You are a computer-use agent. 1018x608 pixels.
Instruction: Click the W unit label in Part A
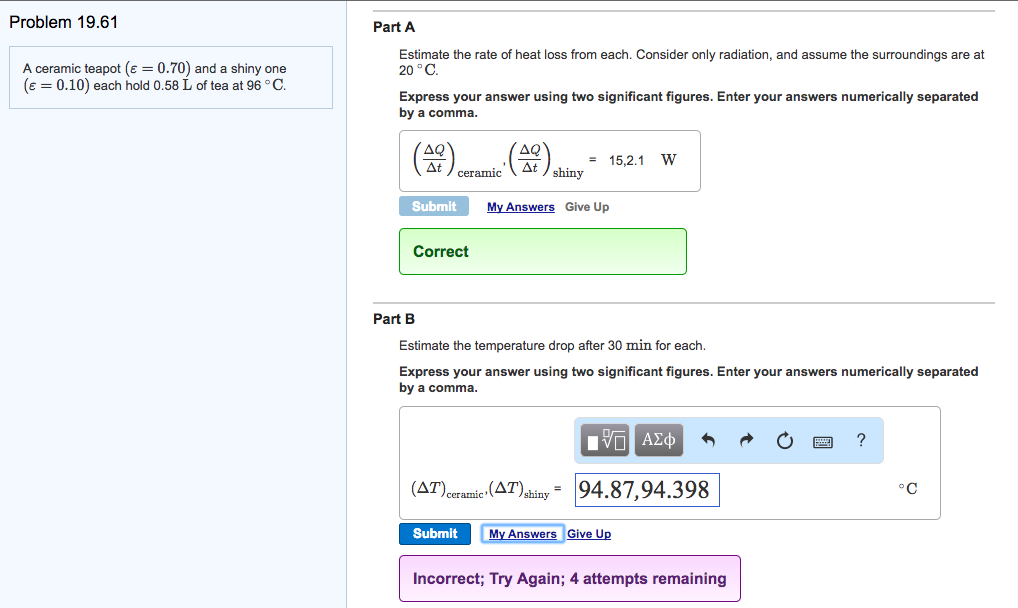(669, 160)
